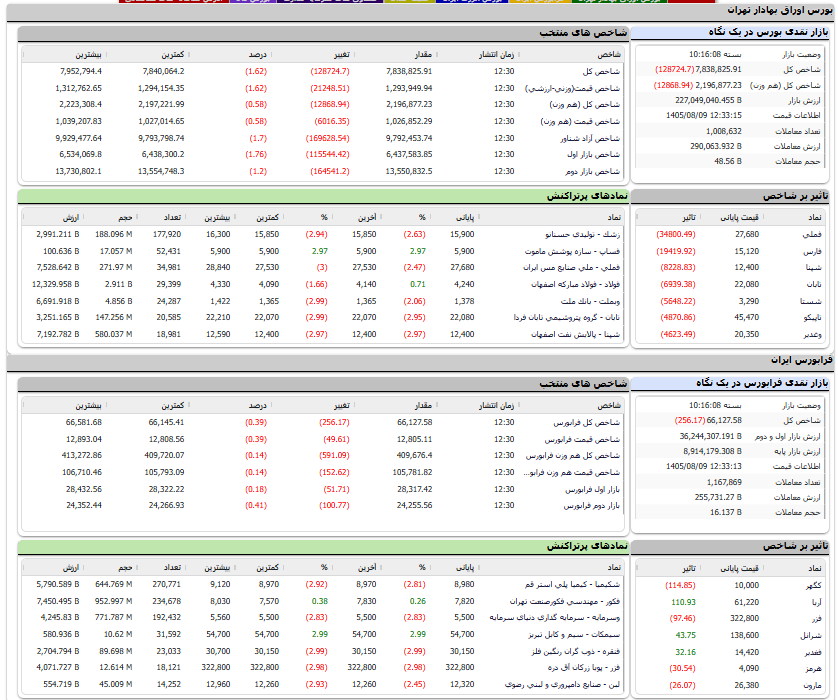The image size is (838, 700).
Task: Click تعداد column header in farabourse most-active table
Action: point(172,567)
